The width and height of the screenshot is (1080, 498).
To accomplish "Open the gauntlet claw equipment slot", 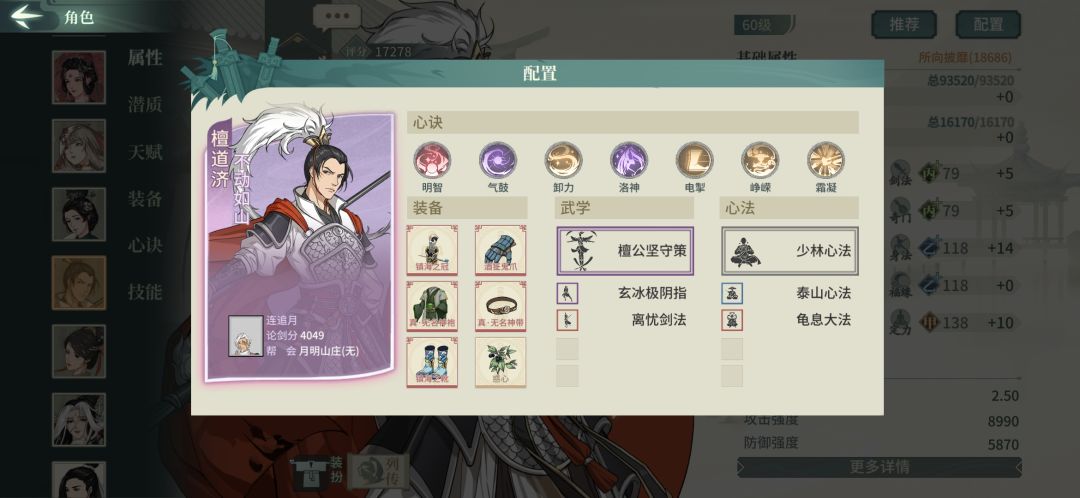I will tap(501, 250).
